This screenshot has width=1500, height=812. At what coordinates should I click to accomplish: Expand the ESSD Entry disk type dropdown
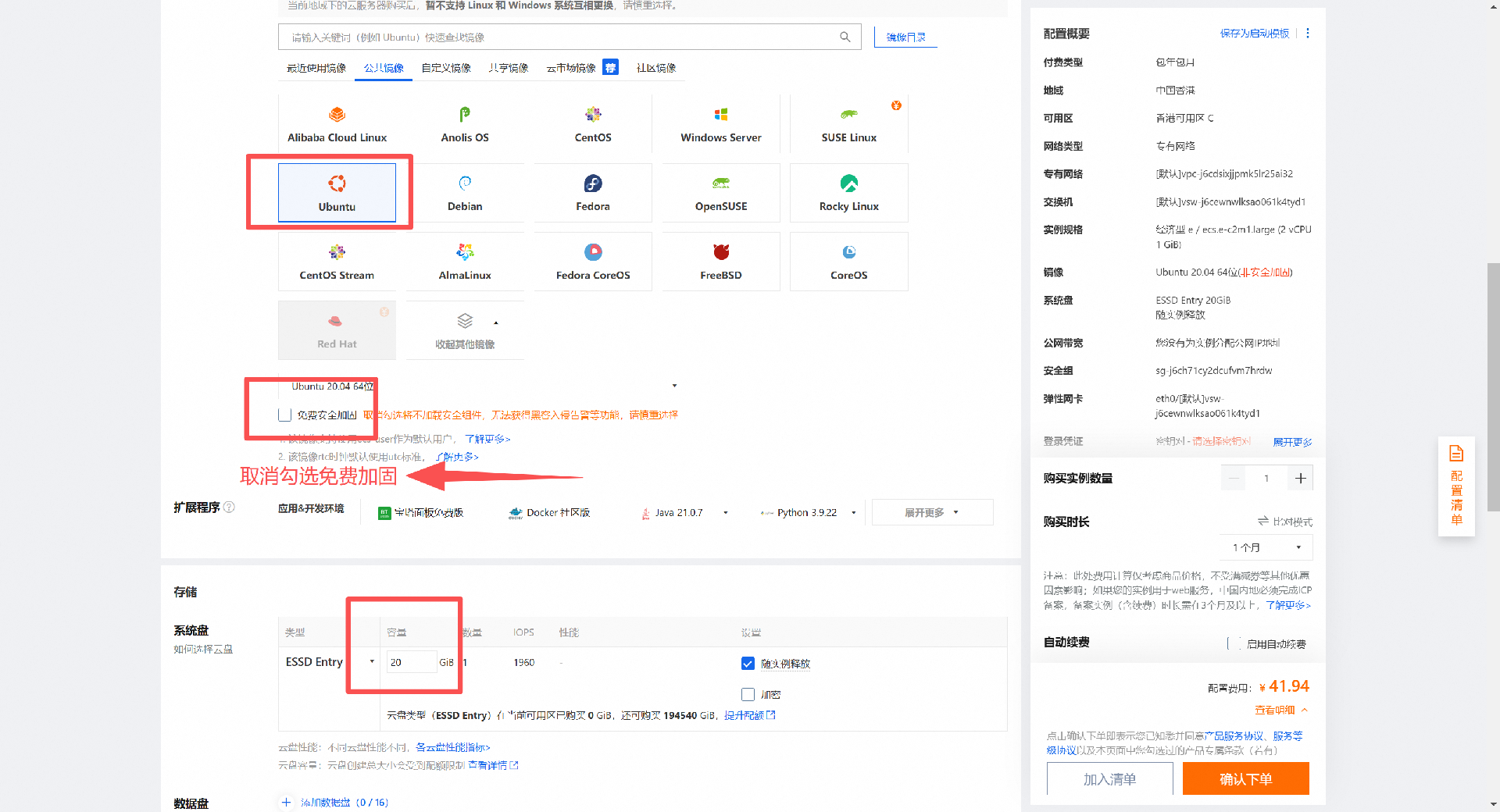tap(329, 662)
